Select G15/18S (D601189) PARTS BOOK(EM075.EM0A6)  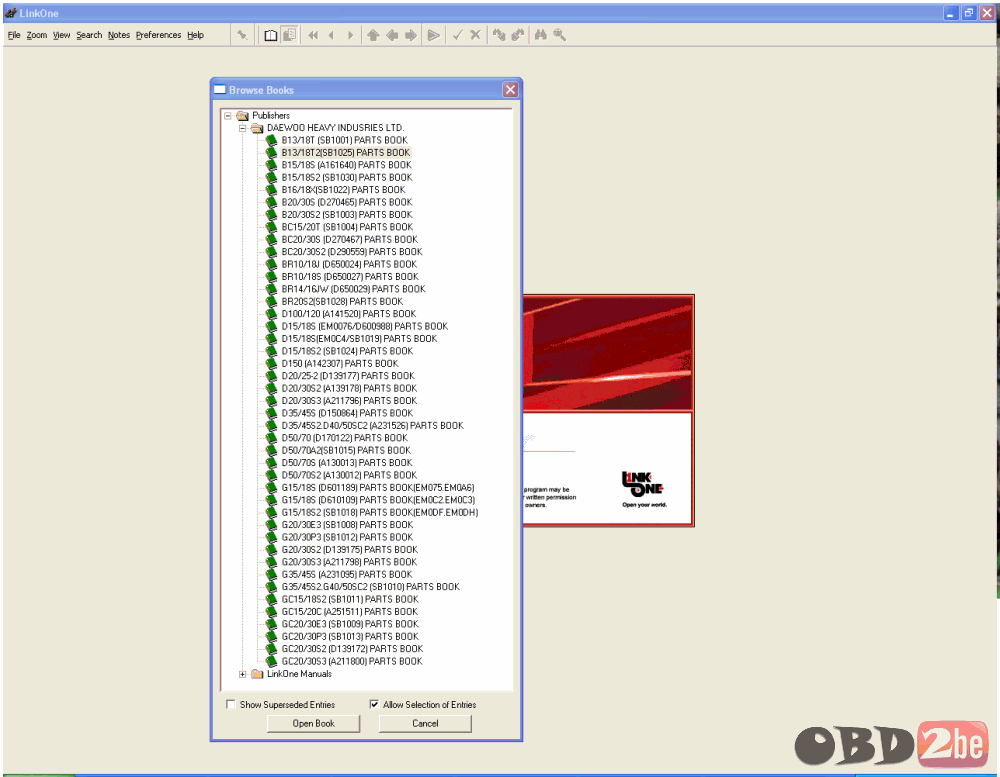(378, 488)
